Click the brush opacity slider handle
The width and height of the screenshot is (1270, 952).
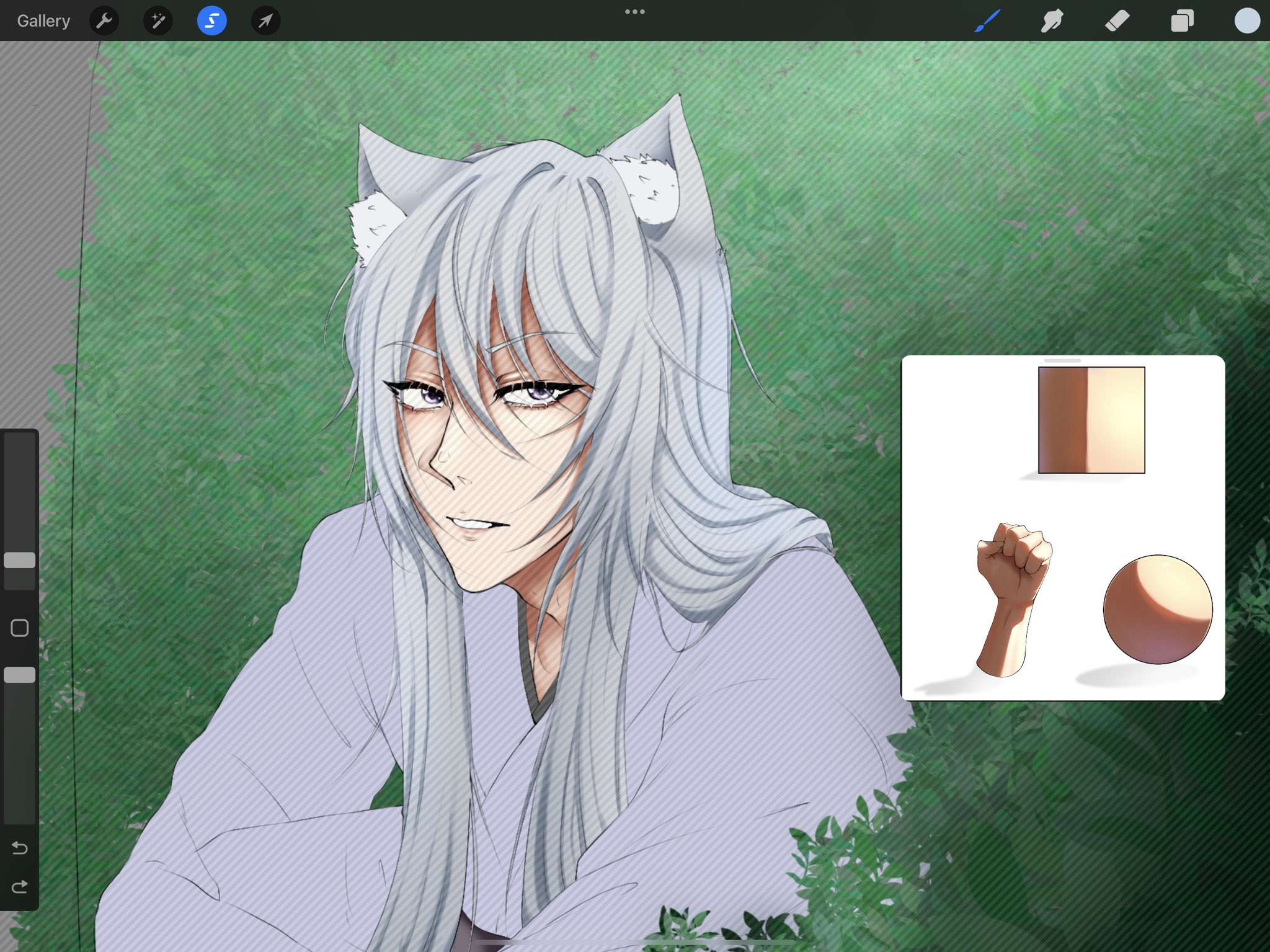(20, 675)
